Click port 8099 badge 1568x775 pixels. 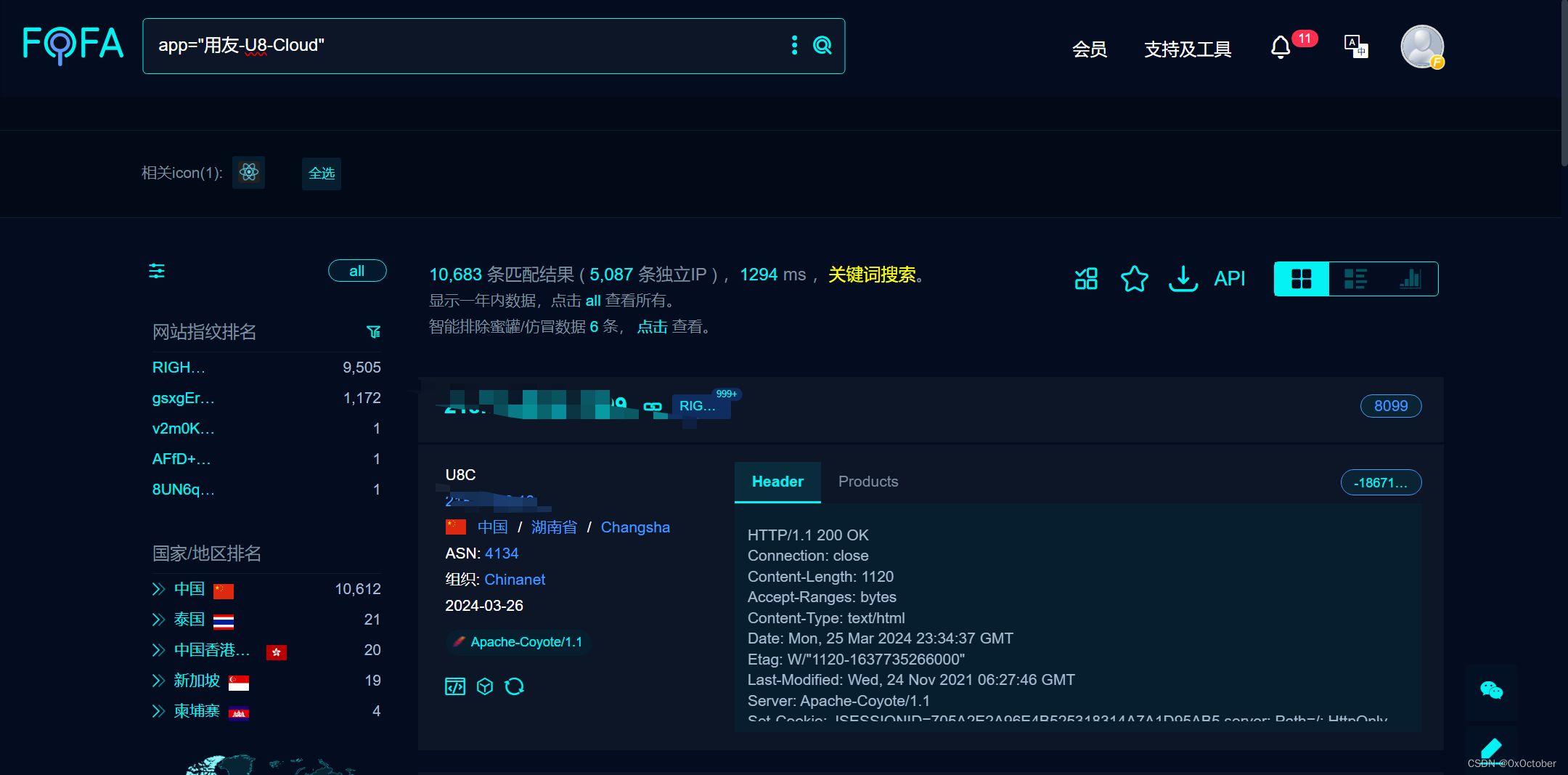[x=1391, y=406]
